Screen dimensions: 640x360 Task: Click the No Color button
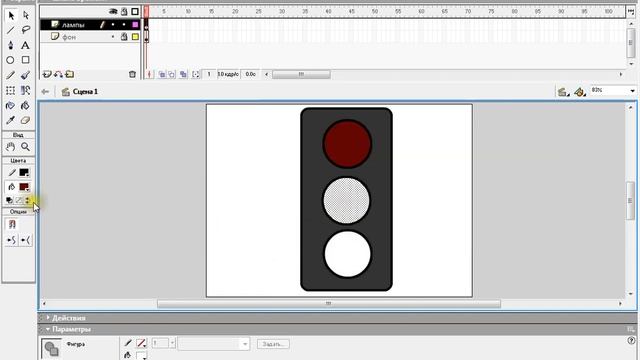pos(18,200)
